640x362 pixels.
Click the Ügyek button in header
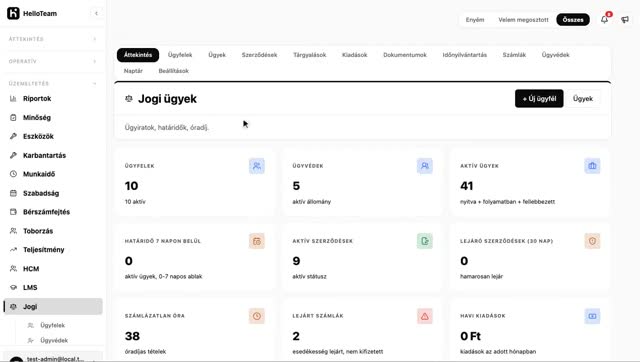[583, 98]
